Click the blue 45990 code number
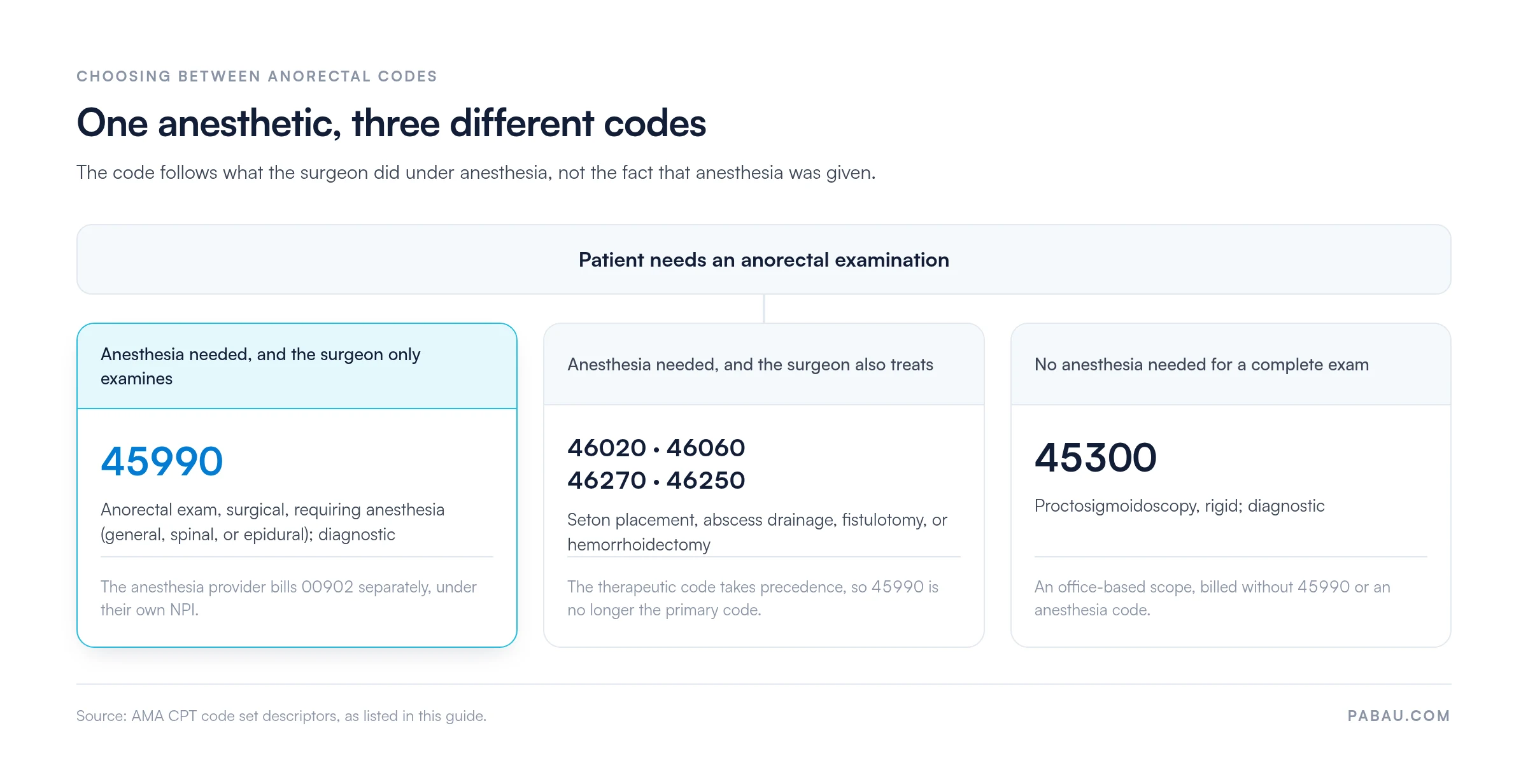The image size is (1528, 784). tap(162, 461)
